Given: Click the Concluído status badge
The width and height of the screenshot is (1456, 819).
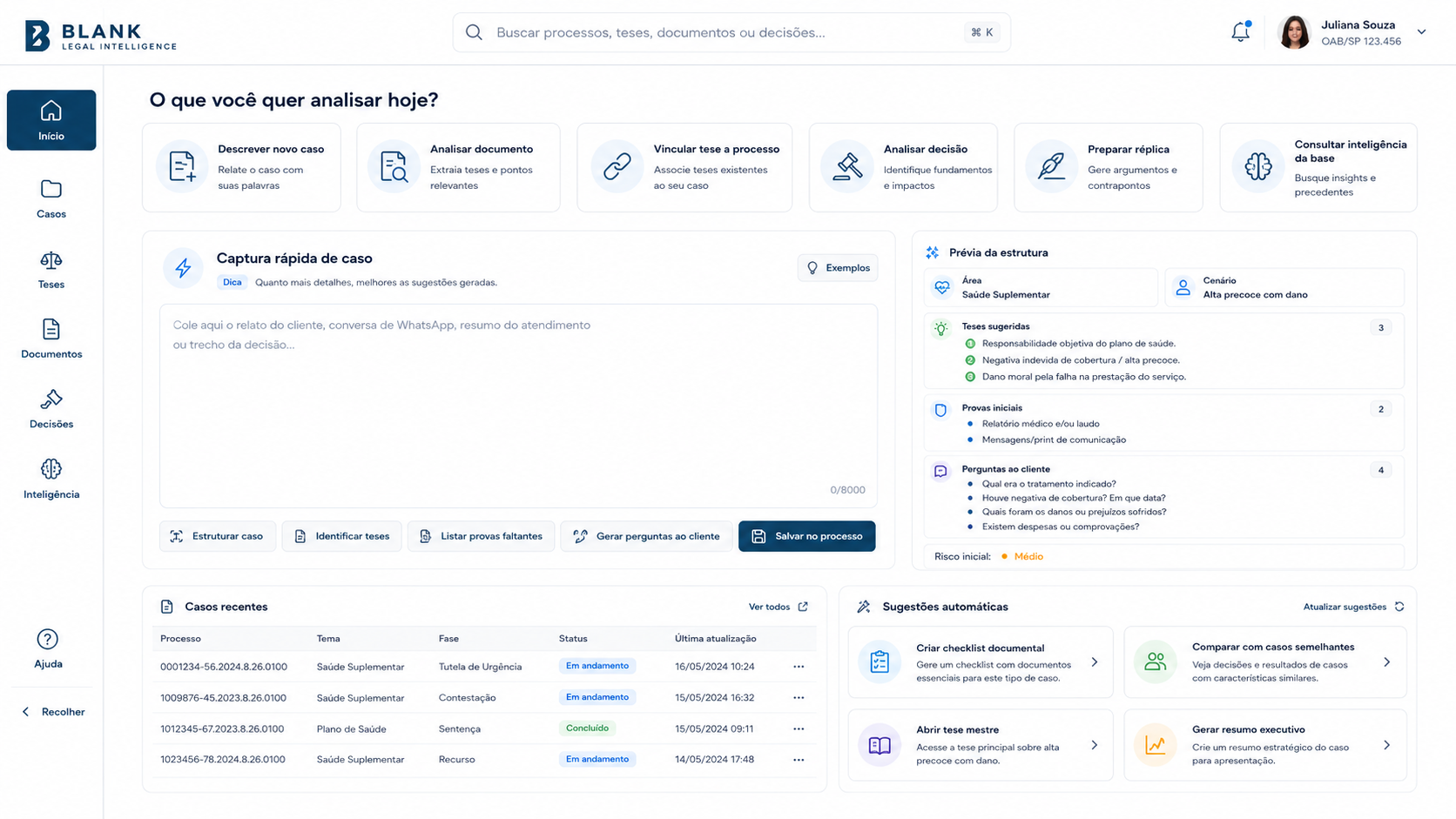Looking at the screenshot, I should click(x=587, y=728).
